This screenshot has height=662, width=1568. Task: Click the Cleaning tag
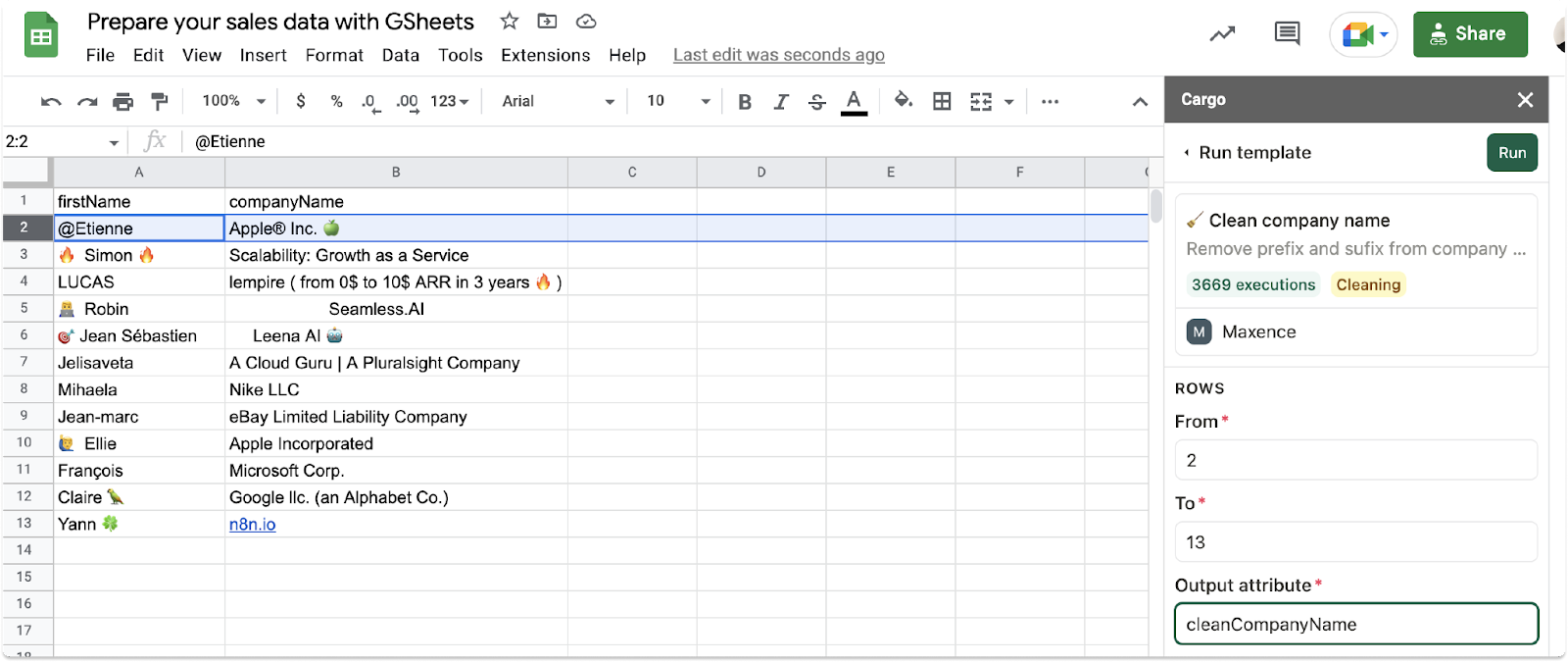click(1368, 284)
